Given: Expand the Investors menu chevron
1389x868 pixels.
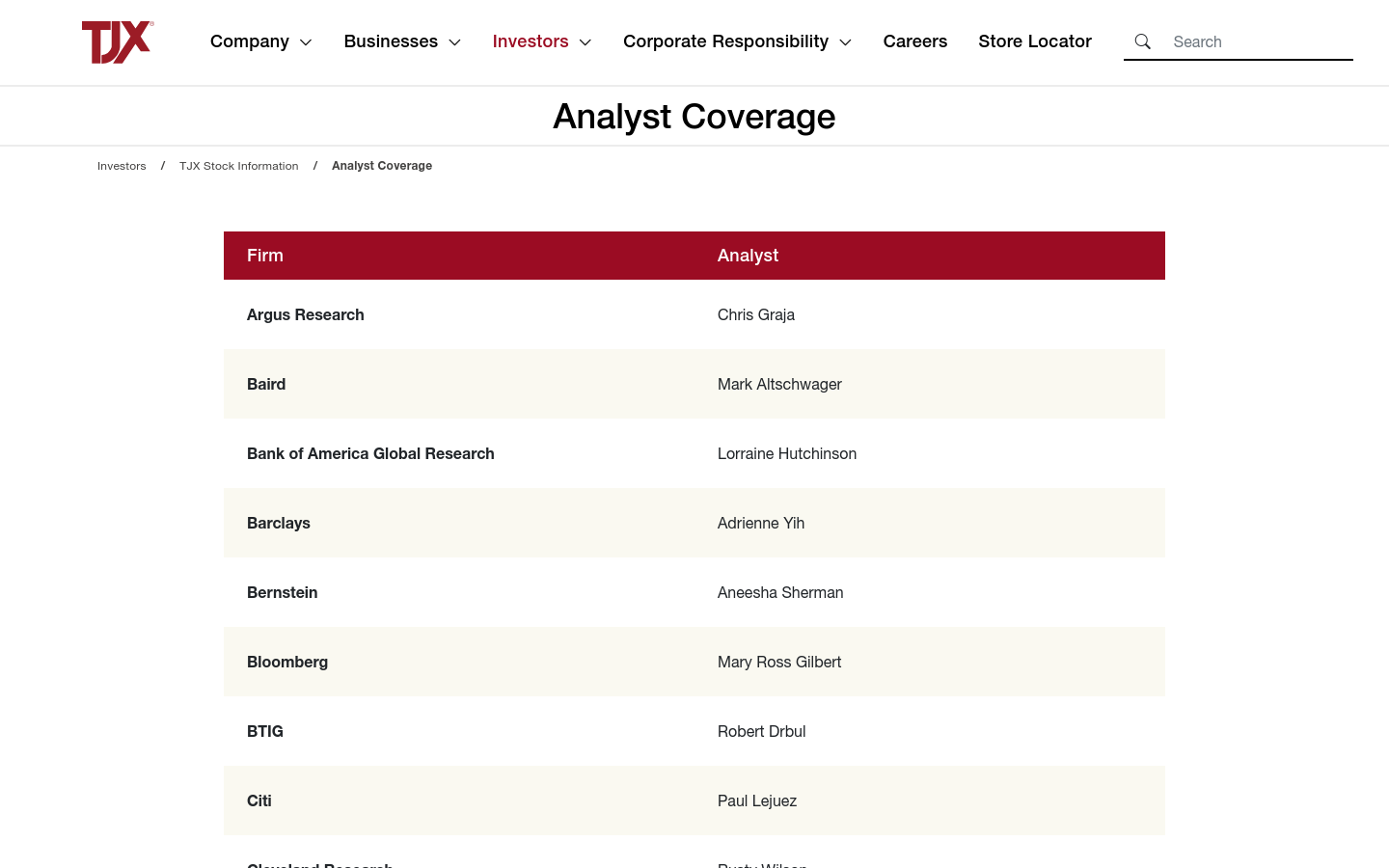Looking at the screenshot, I should click(x=586, y=42).
